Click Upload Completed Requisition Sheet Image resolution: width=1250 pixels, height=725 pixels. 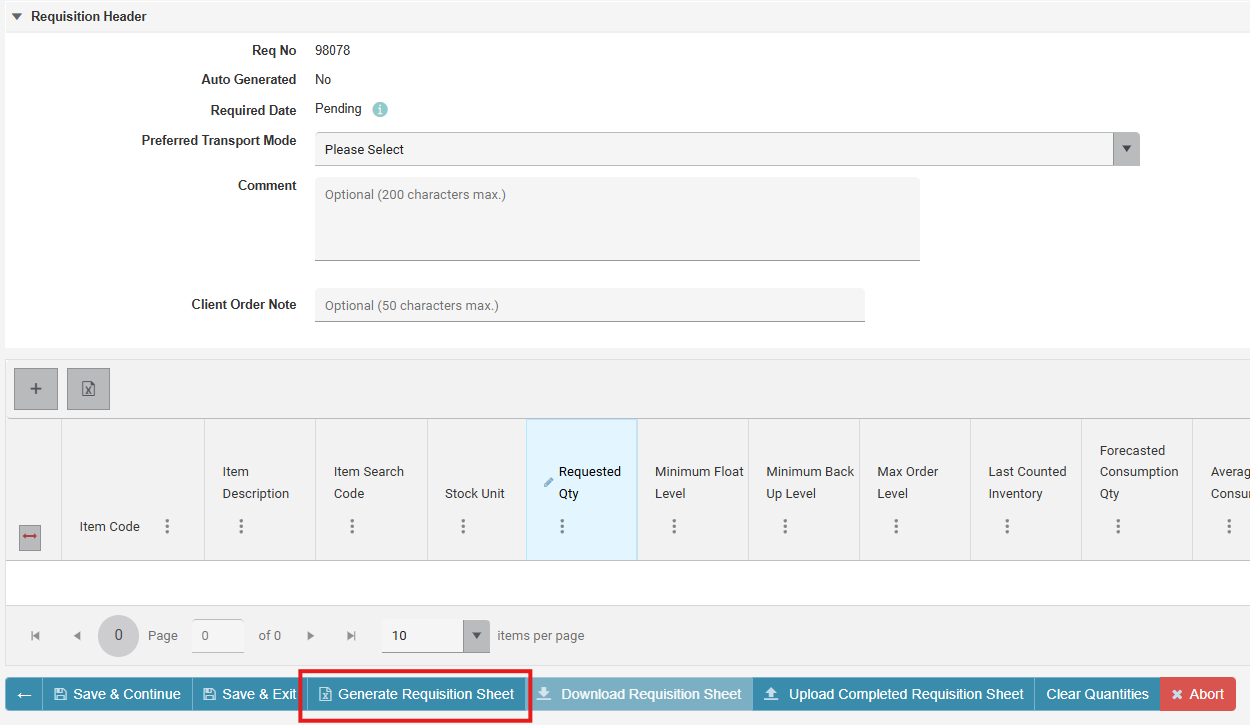coord(895,694)
